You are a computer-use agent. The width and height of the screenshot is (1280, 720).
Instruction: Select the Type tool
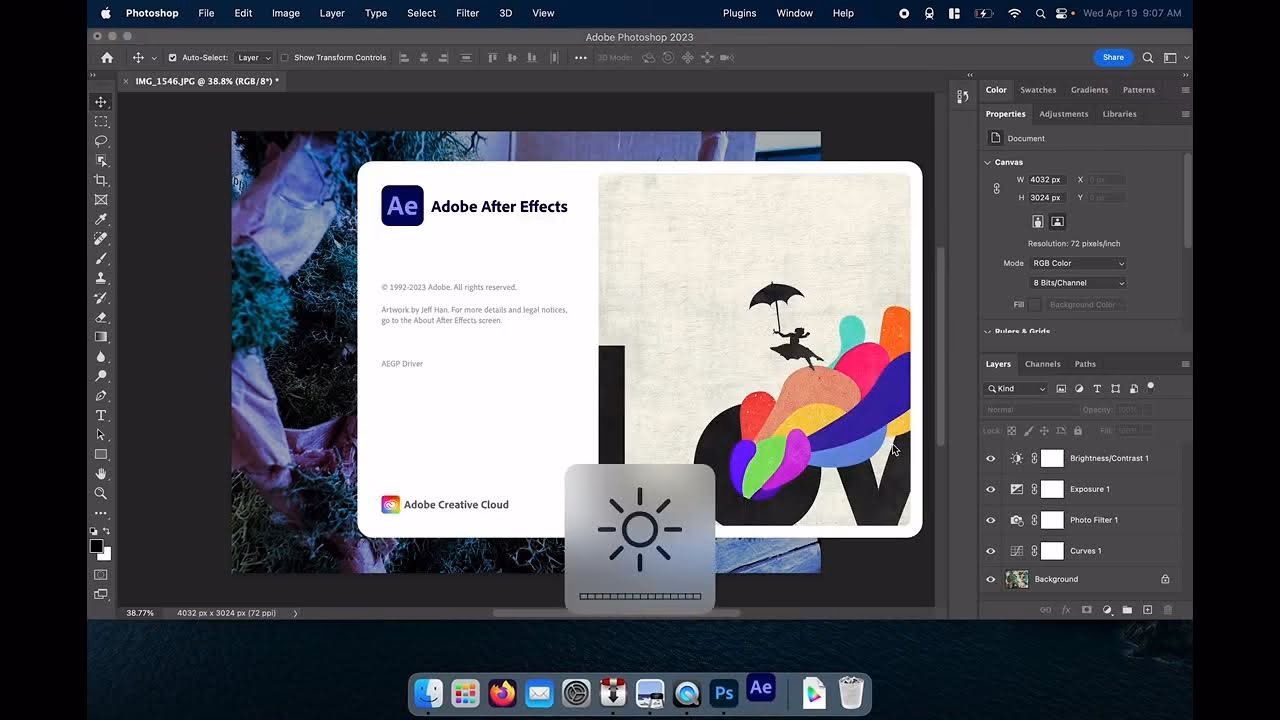tap(100, 415)
